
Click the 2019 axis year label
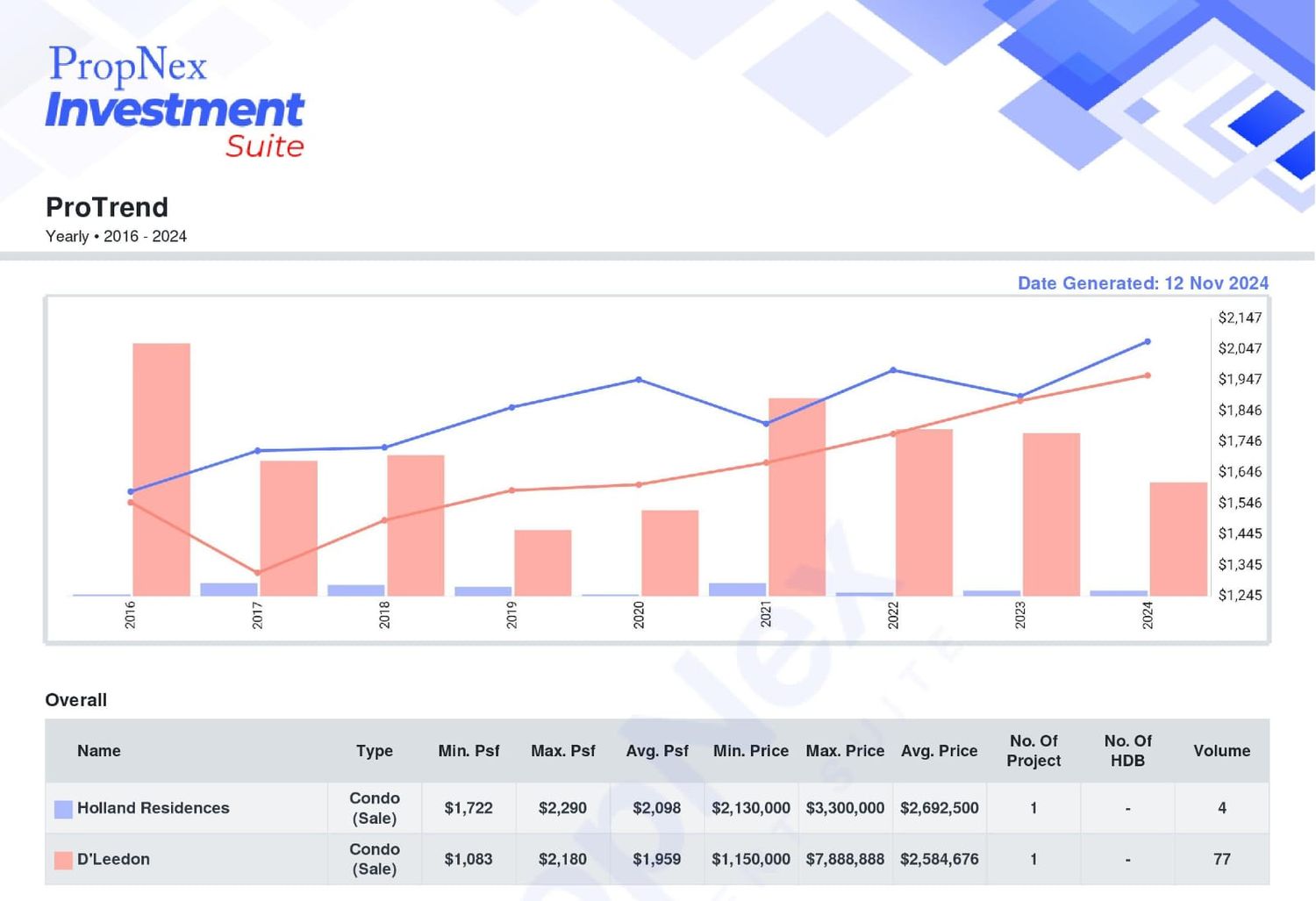coord(512,615)
